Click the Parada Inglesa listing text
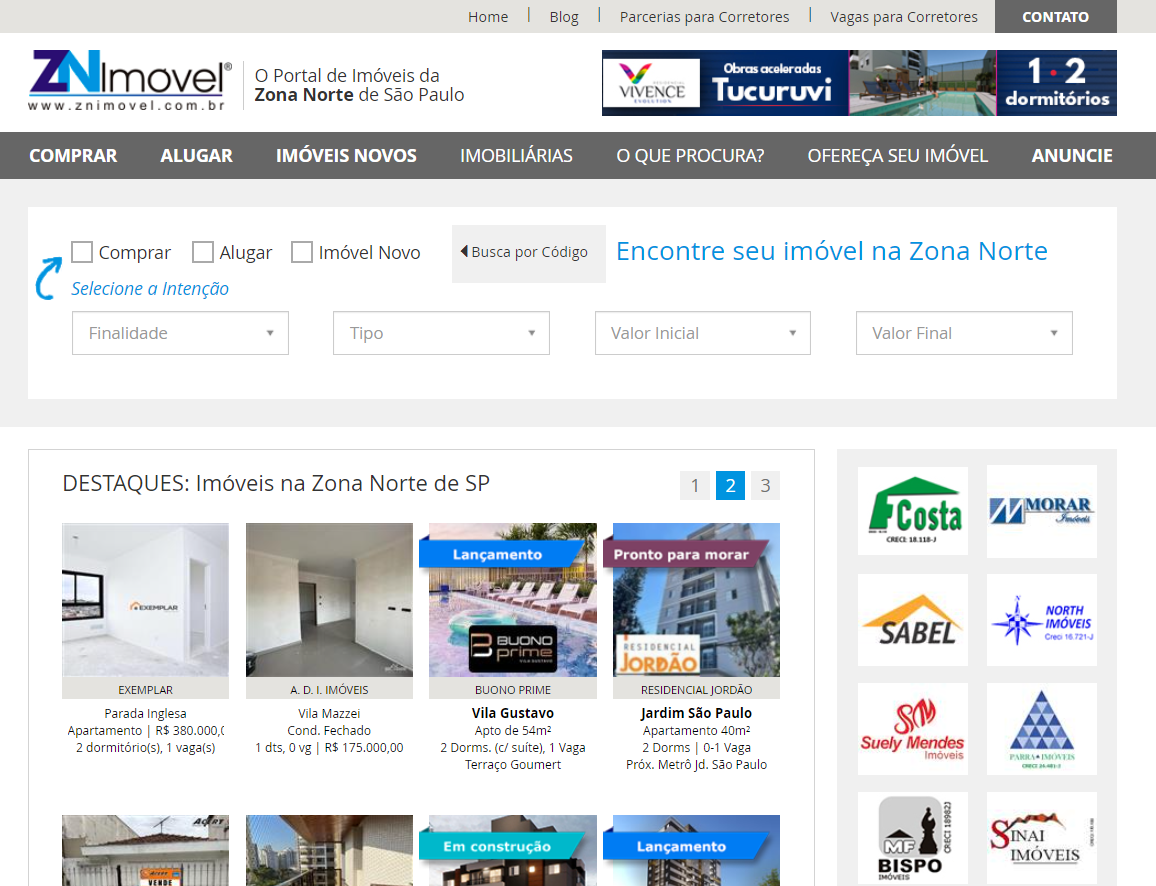1156x886 pixels. 145,714
